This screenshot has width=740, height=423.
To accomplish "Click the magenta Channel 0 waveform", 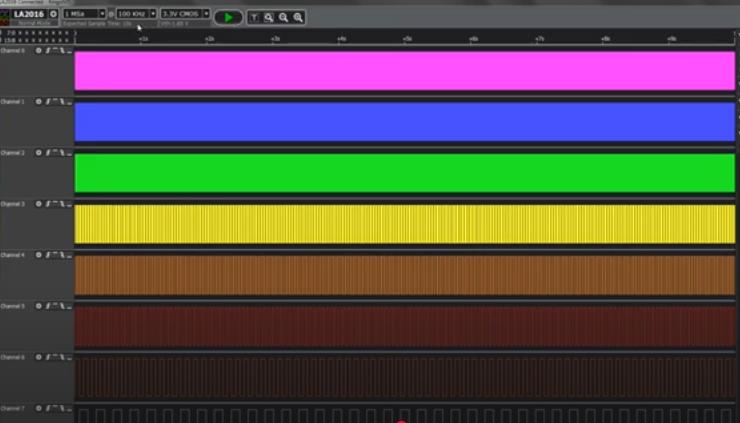I will pos(404,70).
